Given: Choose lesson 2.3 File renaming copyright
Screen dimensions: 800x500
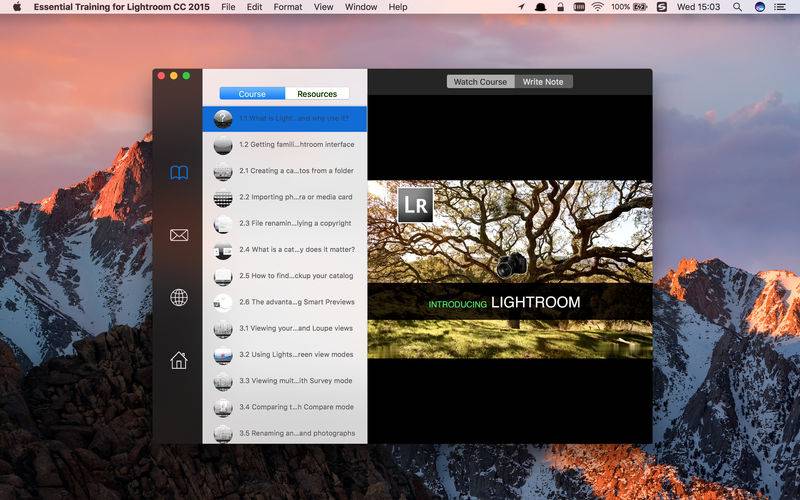Looking at the screenshot, I should tap(285, 223).
